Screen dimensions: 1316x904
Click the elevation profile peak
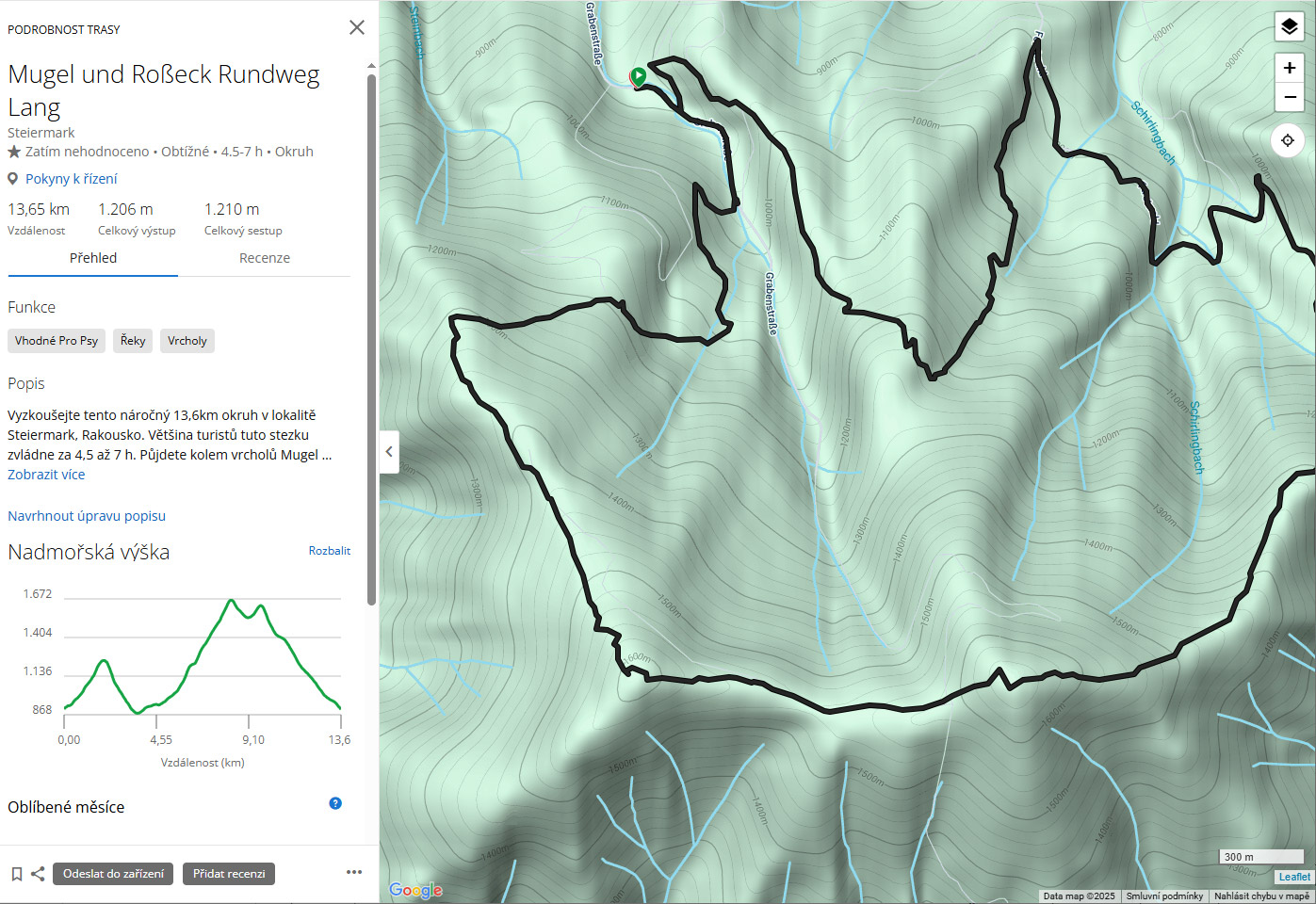231,600
